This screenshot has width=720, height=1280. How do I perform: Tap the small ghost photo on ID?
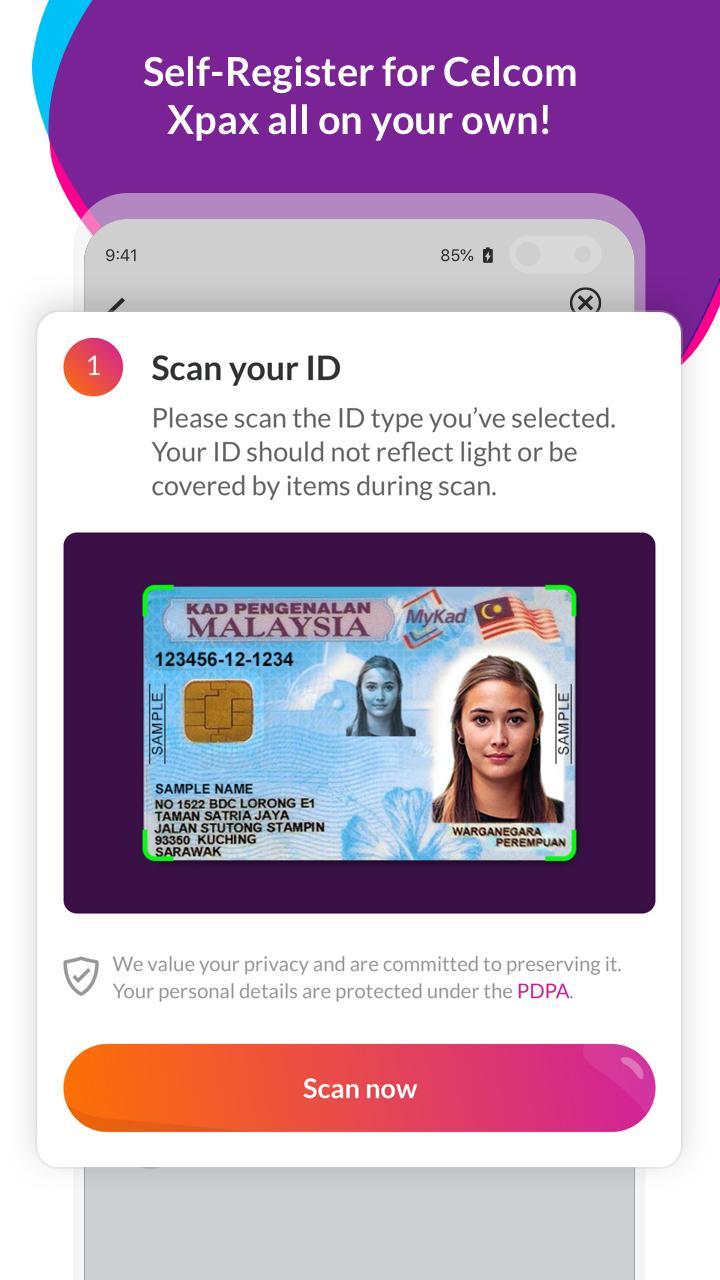click(379, 696)
